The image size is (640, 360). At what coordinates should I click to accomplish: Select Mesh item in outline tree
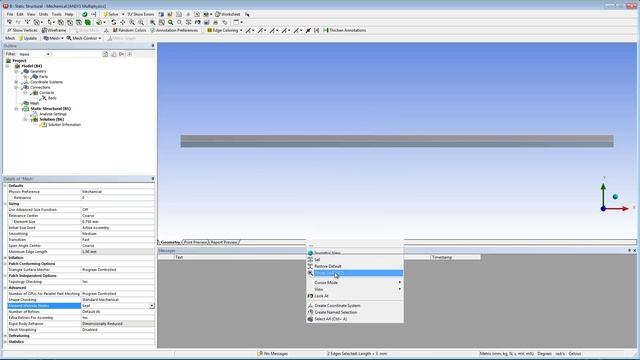pyautogui.click(x=34, y=103)
